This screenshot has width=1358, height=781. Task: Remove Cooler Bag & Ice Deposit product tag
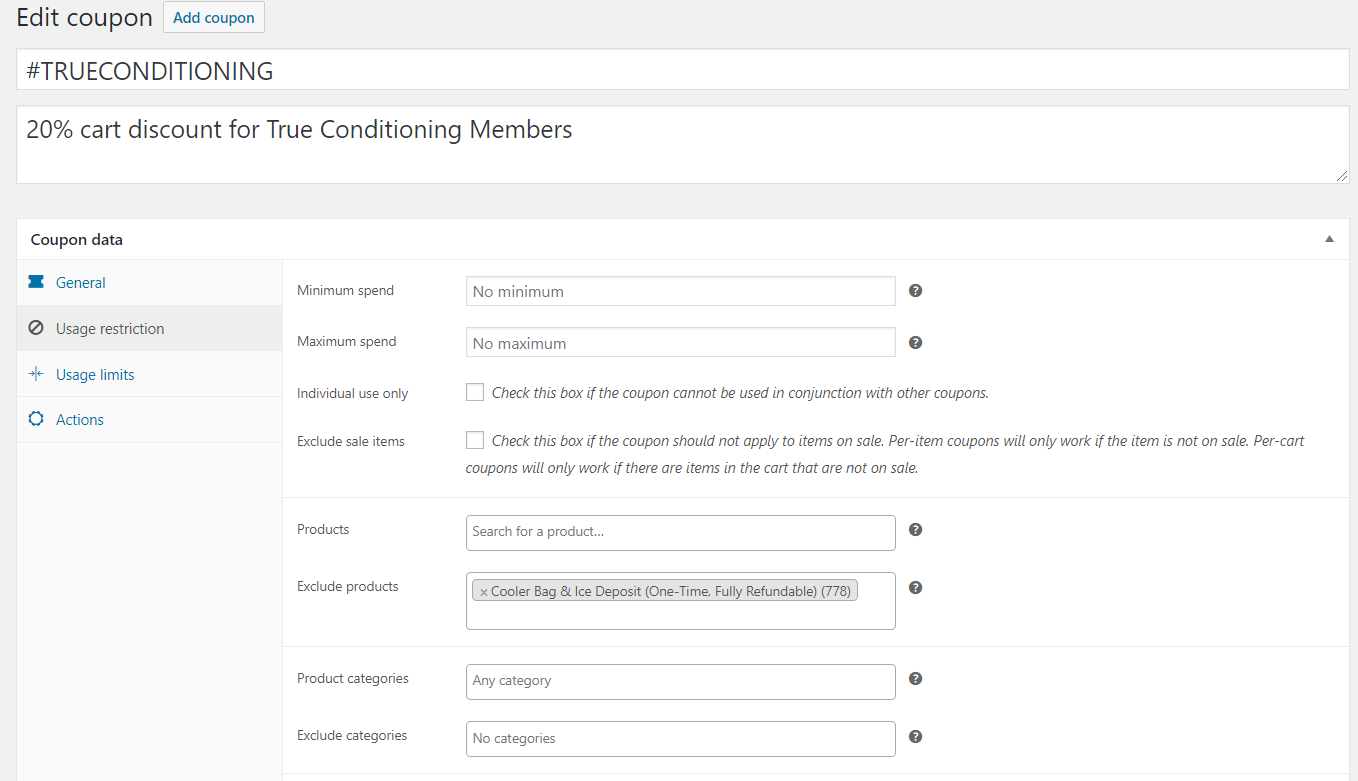tap(484, 592)
